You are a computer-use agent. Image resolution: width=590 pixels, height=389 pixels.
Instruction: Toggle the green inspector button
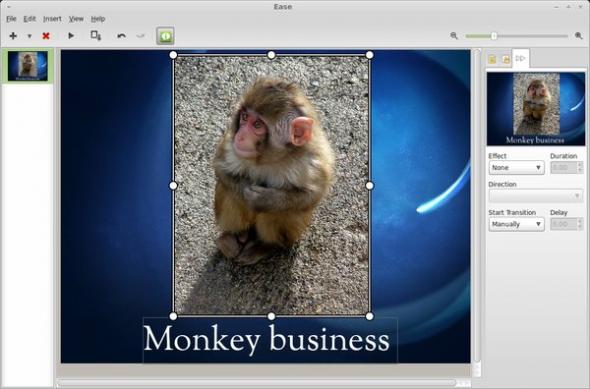[165, 36]
